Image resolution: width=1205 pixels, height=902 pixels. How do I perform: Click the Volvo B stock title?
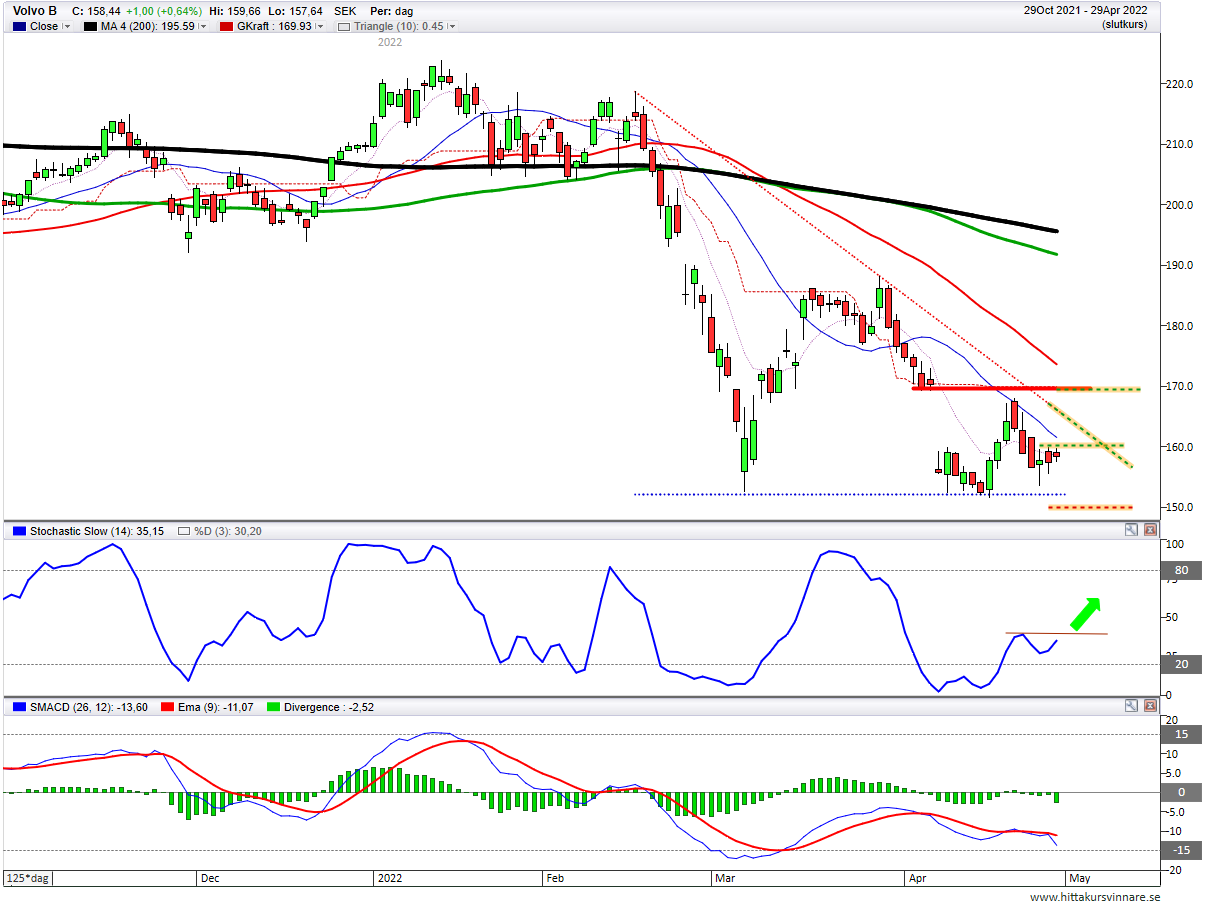33,11
